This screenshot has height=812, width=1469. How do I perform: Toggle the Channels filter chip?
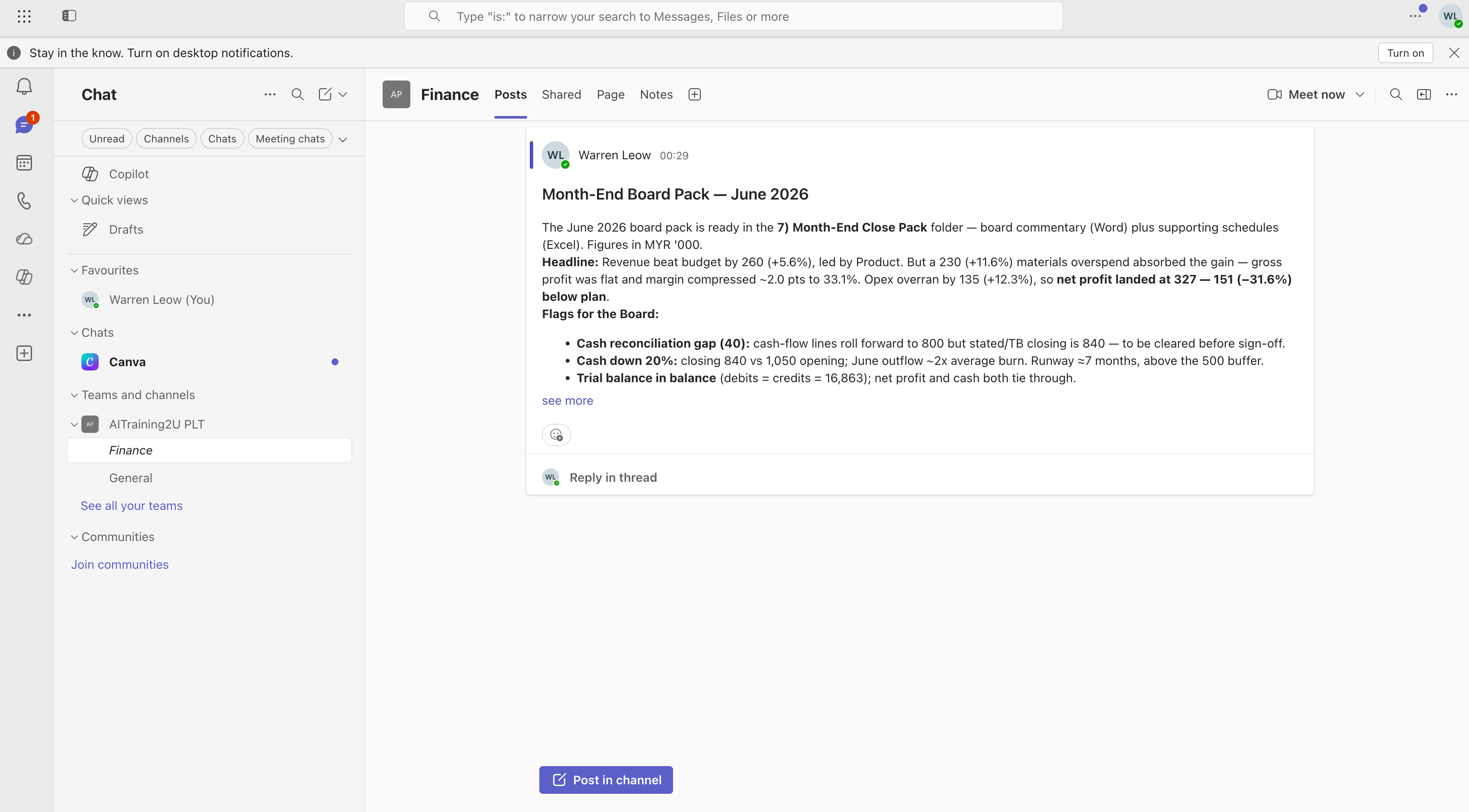(166, 139)
